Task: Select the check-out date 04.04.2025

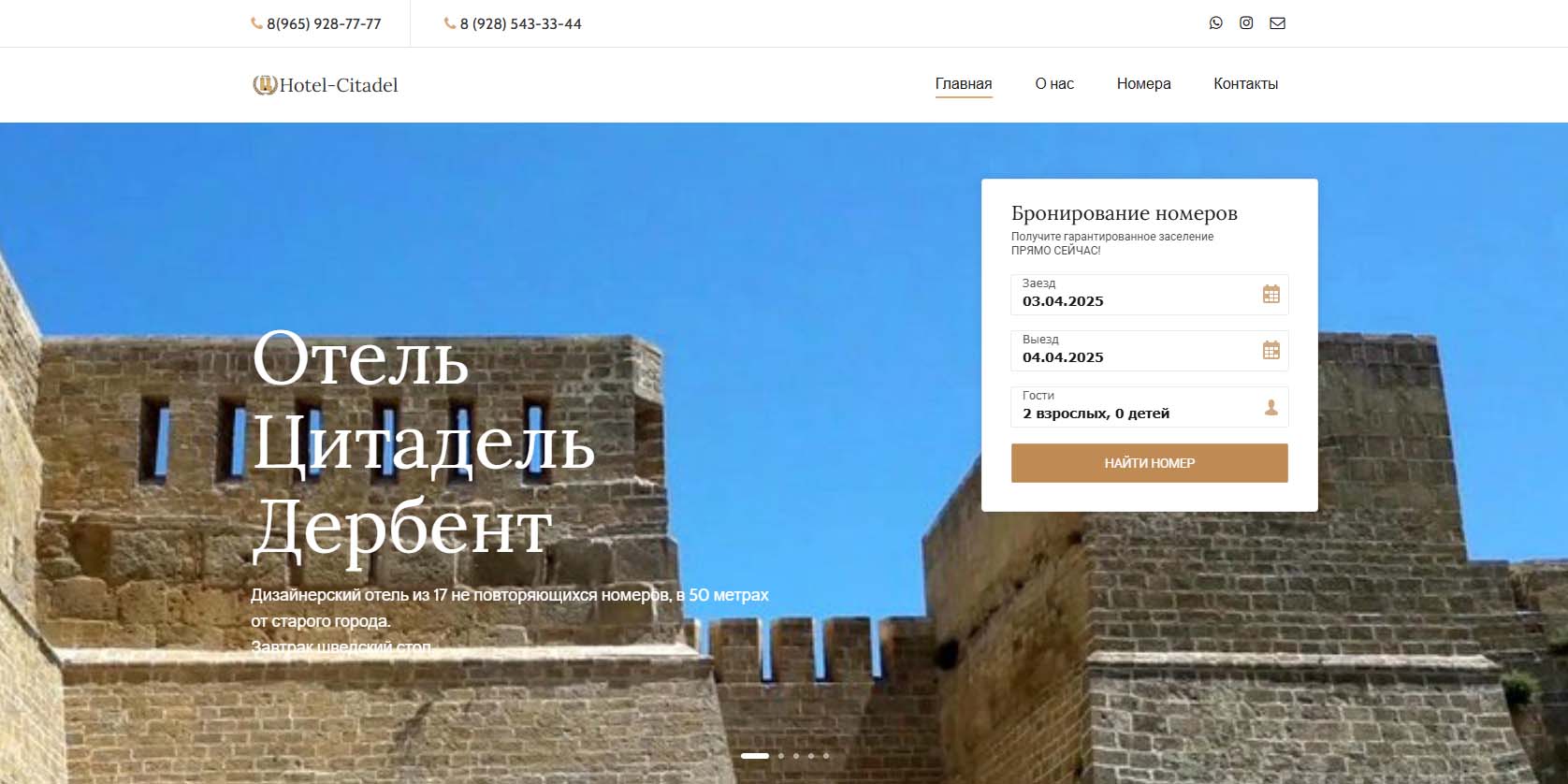Action: pos(1063,357)
